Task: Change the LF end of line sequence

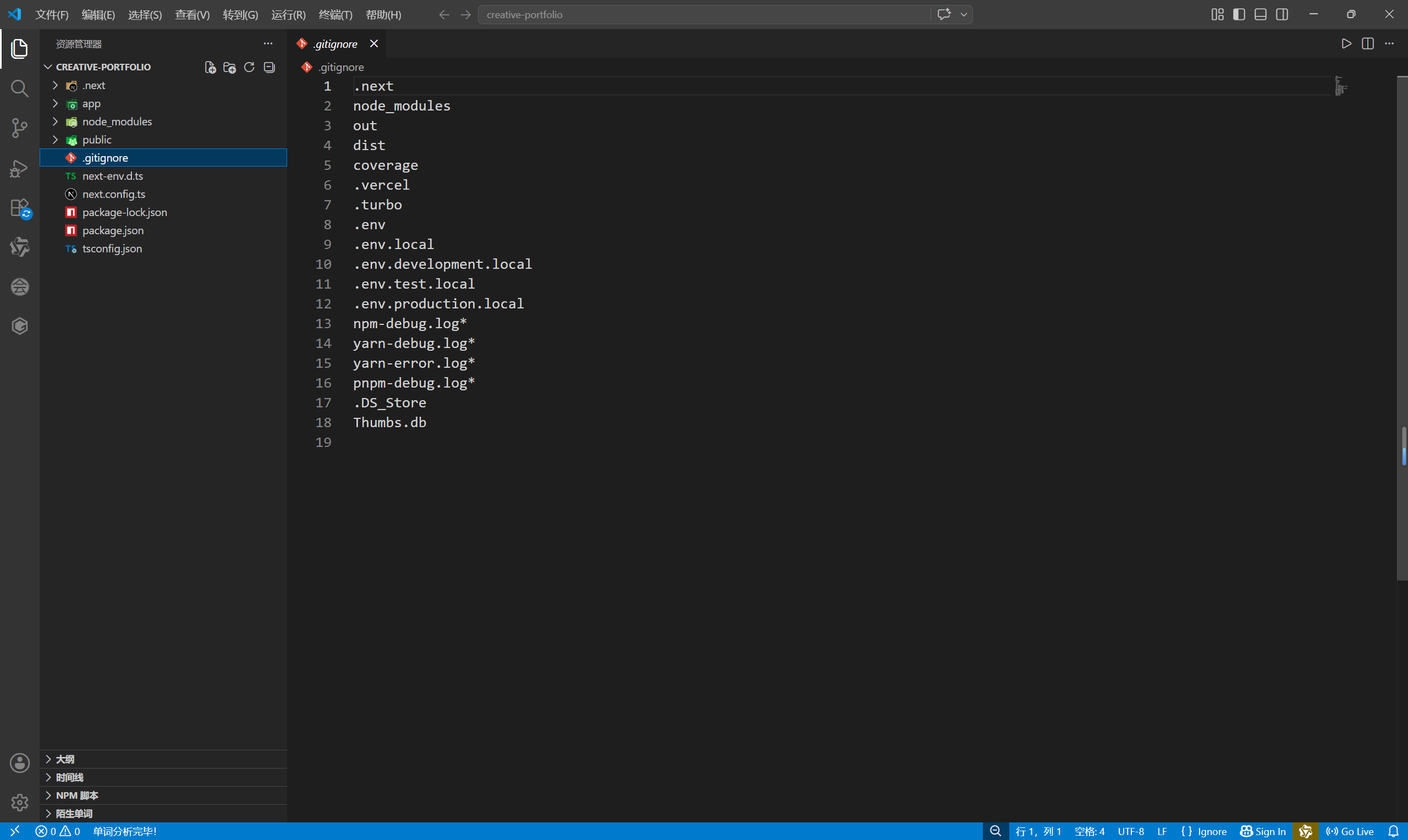Action: (1162, 831)
